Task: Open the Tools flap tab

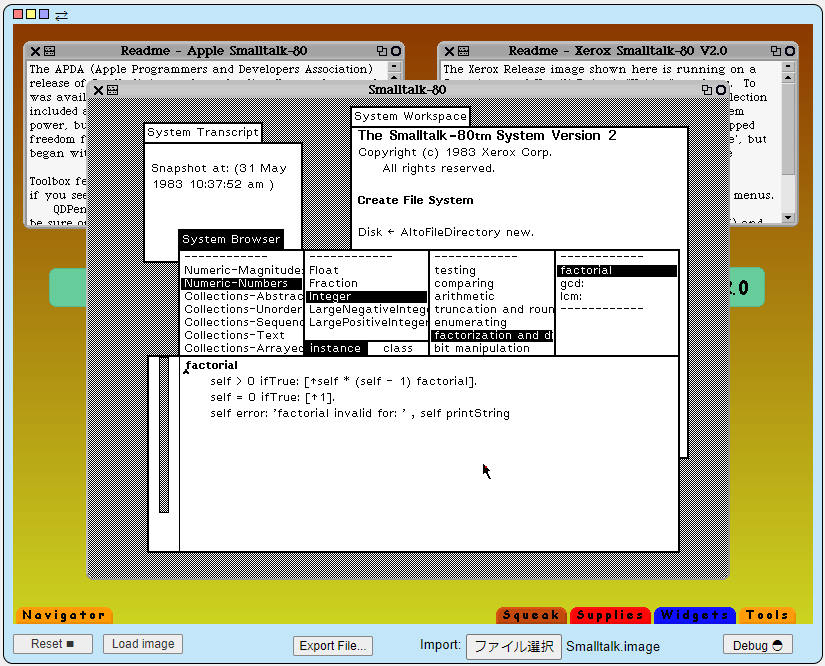Action: point(767,615)
